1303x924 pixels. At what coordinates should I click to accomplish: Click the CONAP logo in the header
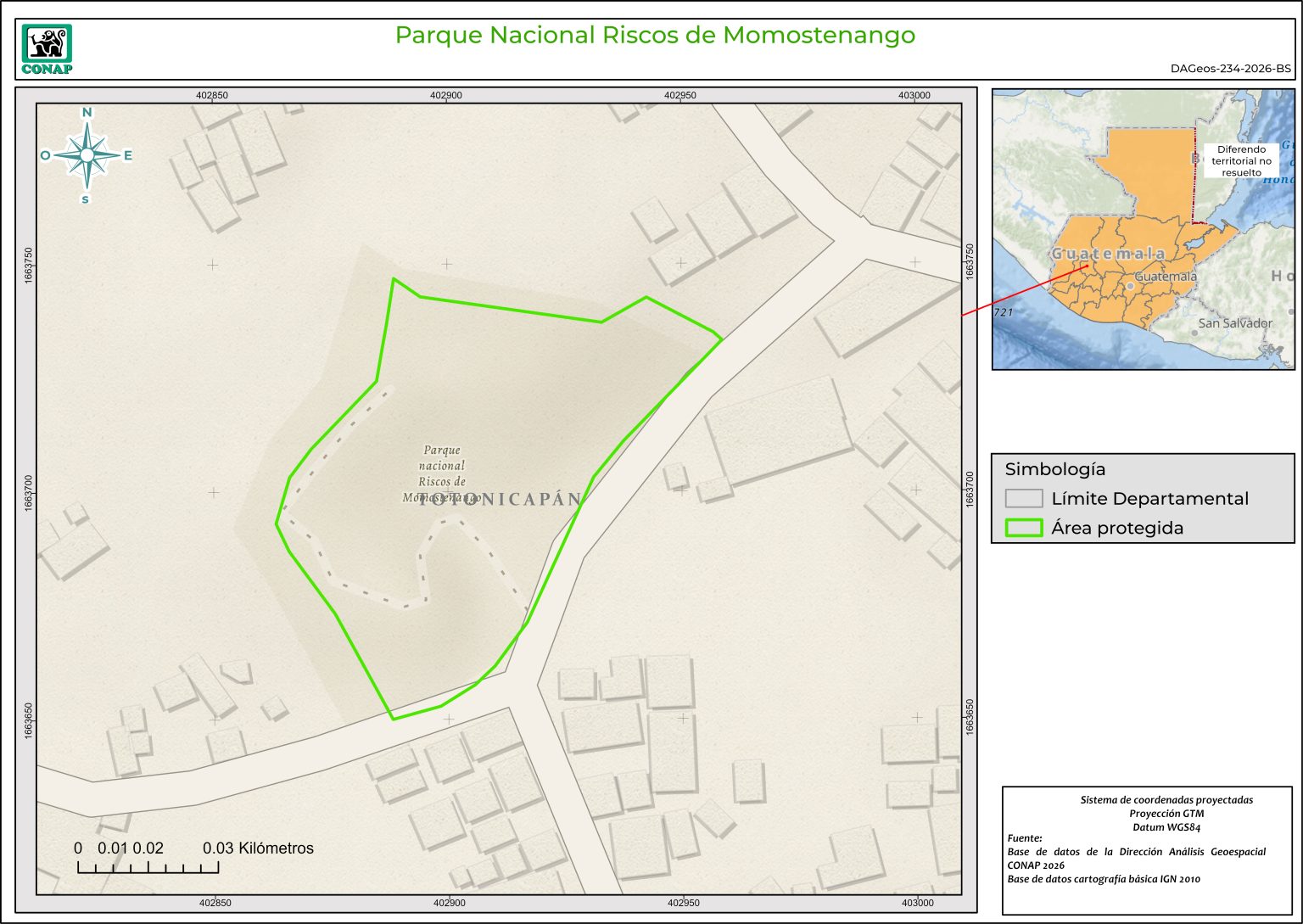point(47,49)
